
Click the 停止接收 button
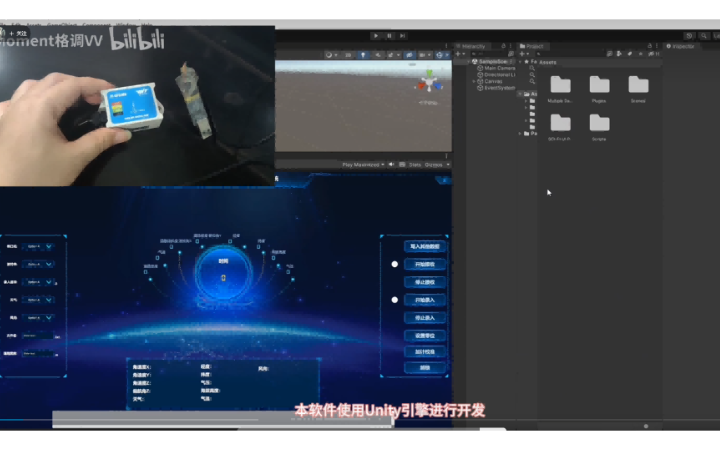(x=425, y=282)
